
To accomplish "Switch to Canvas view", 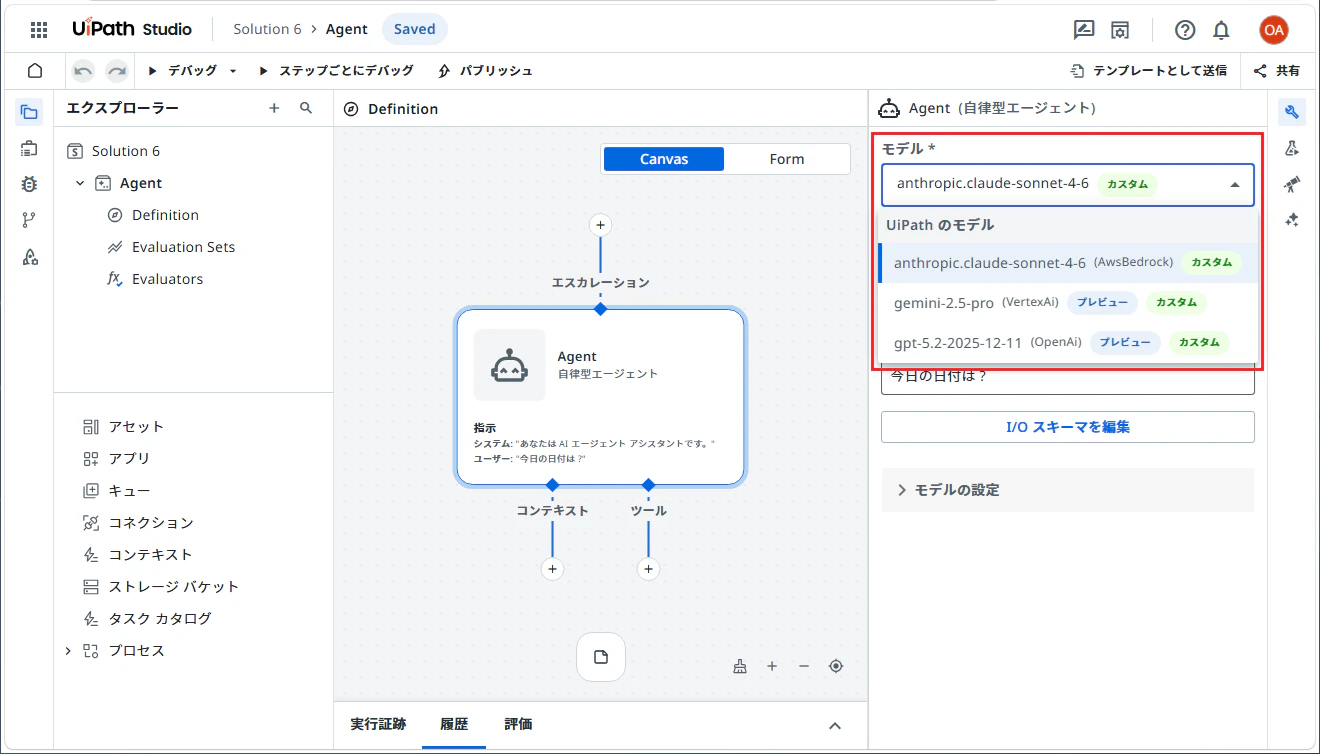I will point(665,159).
